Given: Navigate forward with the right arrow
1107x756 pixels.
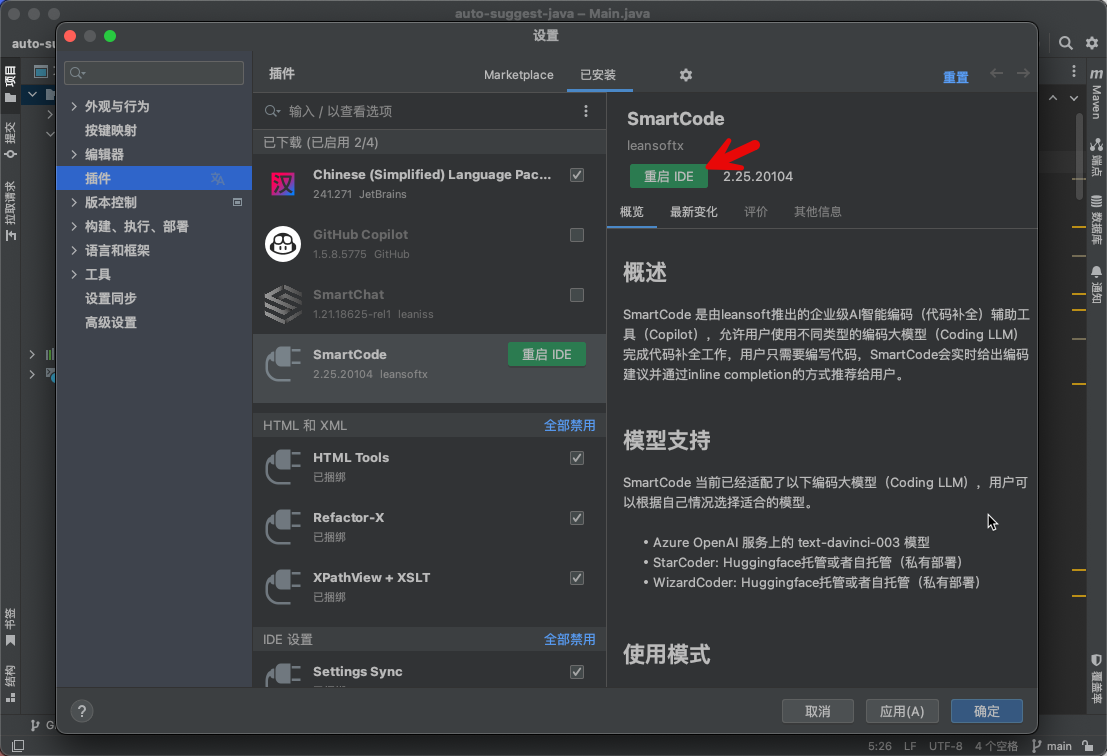Looking at the screenshot, I should [1022, 73].
